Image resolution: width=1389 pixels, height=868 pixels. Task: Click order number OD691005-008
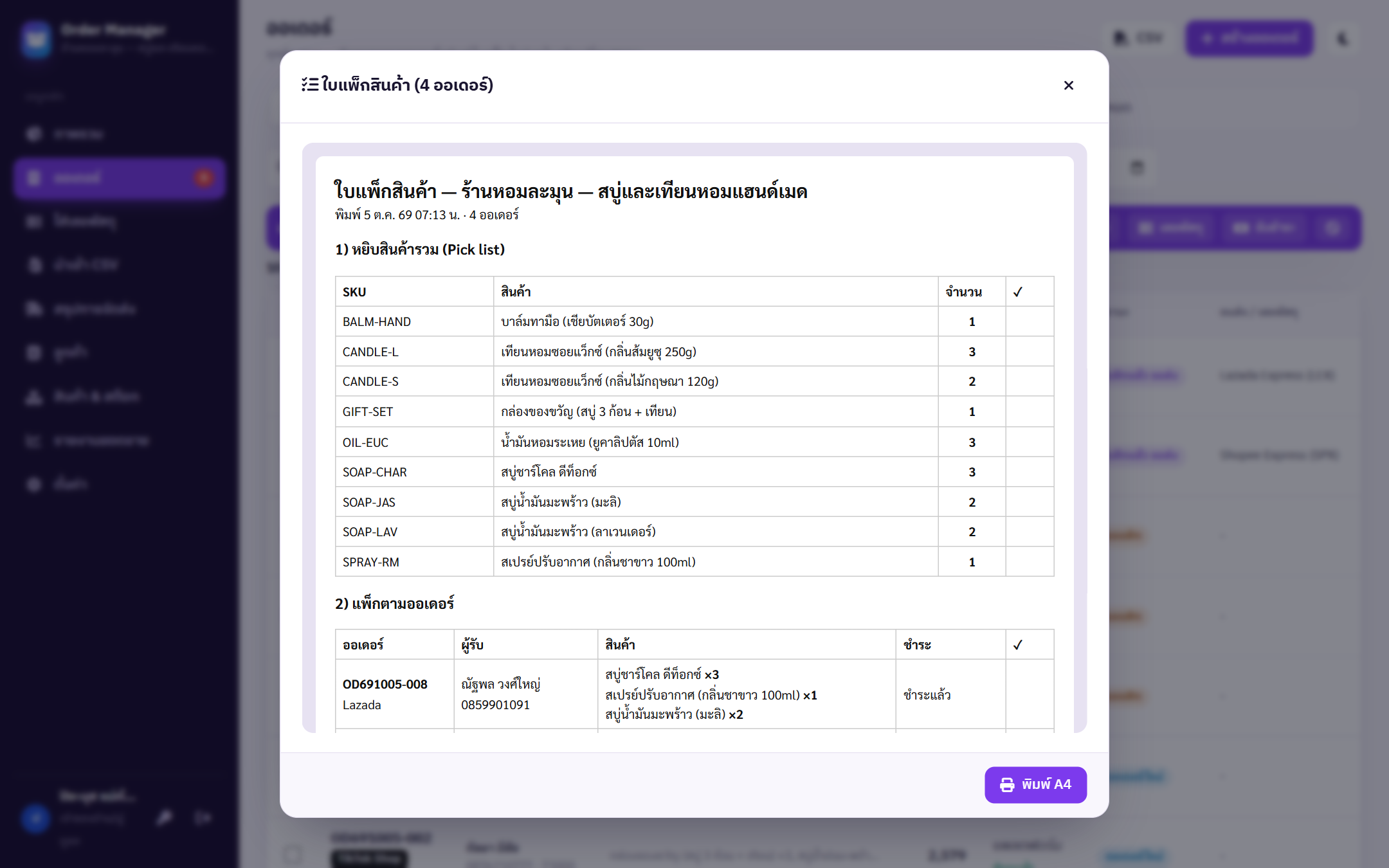click(385, 684)
